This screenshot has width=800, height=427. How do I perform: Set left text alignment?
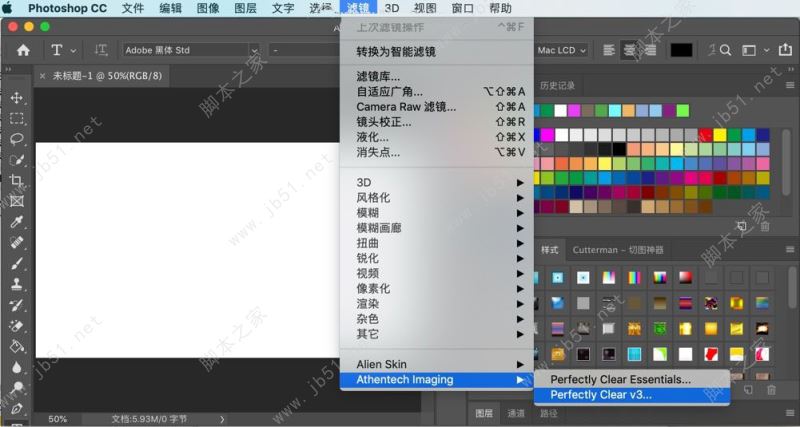click(x=608, y=50)
